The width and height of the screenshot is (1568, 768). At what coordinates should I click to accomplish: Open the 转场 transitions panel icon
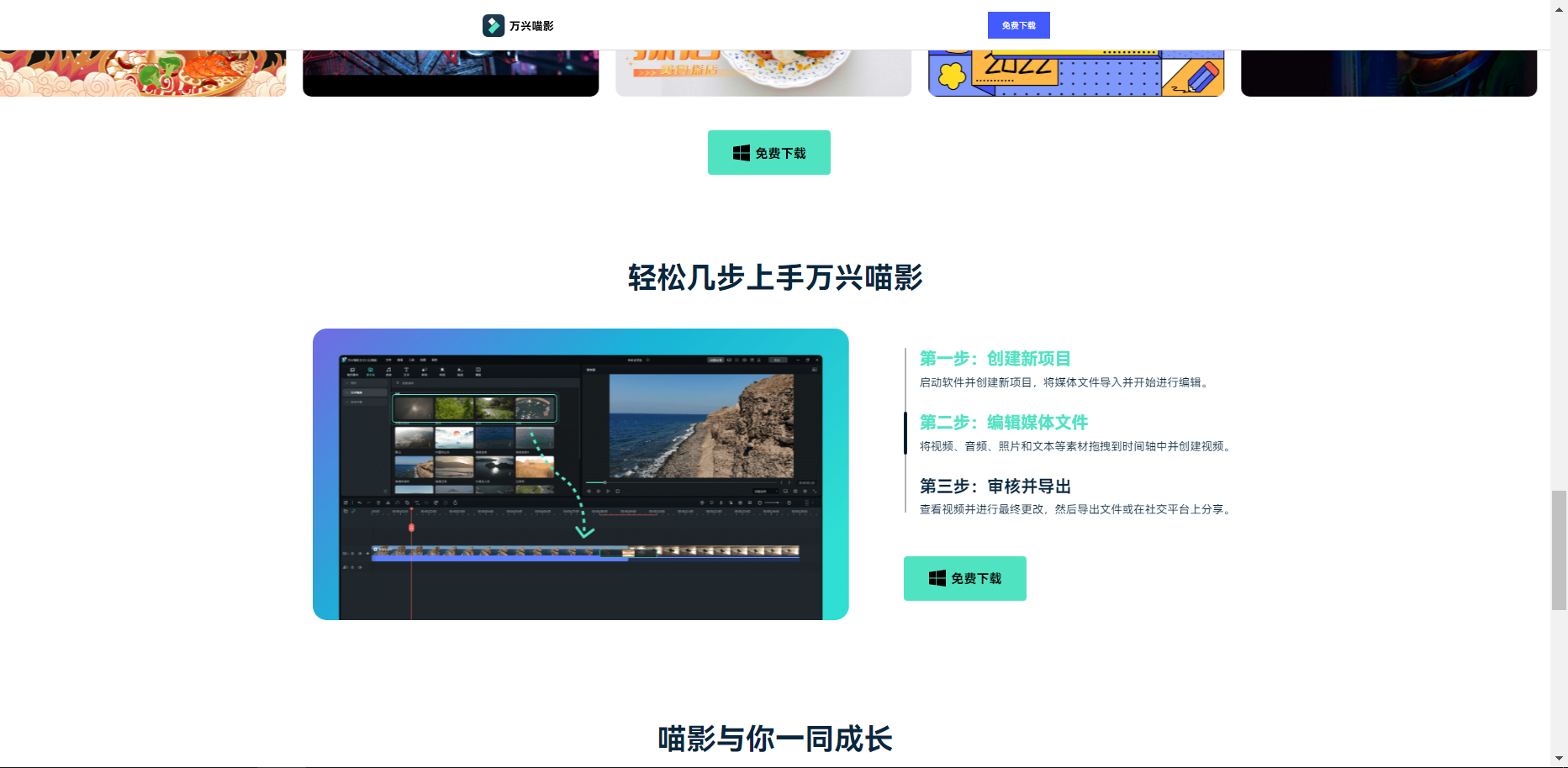coord(425,370)
